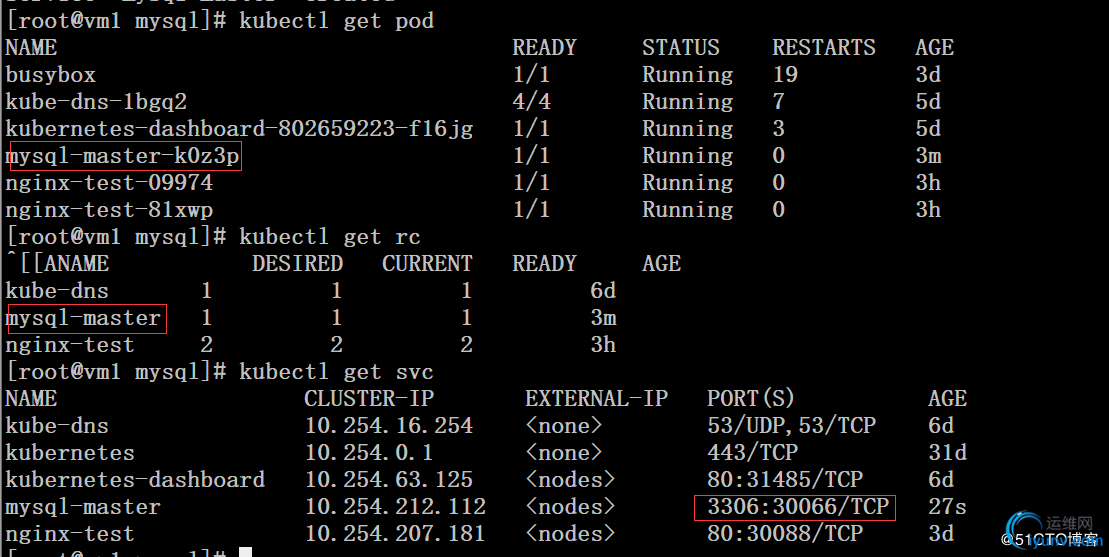The image size is (1109, 557).
Task: Select port text '3306:30066/TCP'
Action: (x=798, y=507)
